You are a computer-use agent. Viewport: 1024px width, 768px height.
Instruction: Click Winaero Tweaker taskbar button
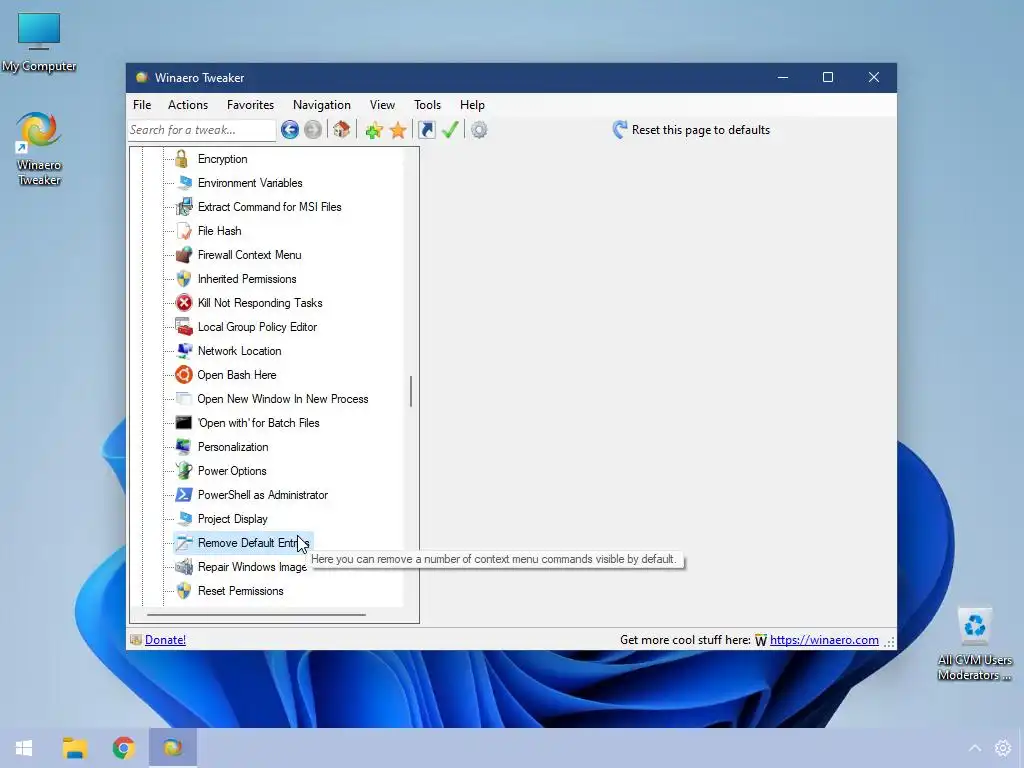[x=172, y=748]
